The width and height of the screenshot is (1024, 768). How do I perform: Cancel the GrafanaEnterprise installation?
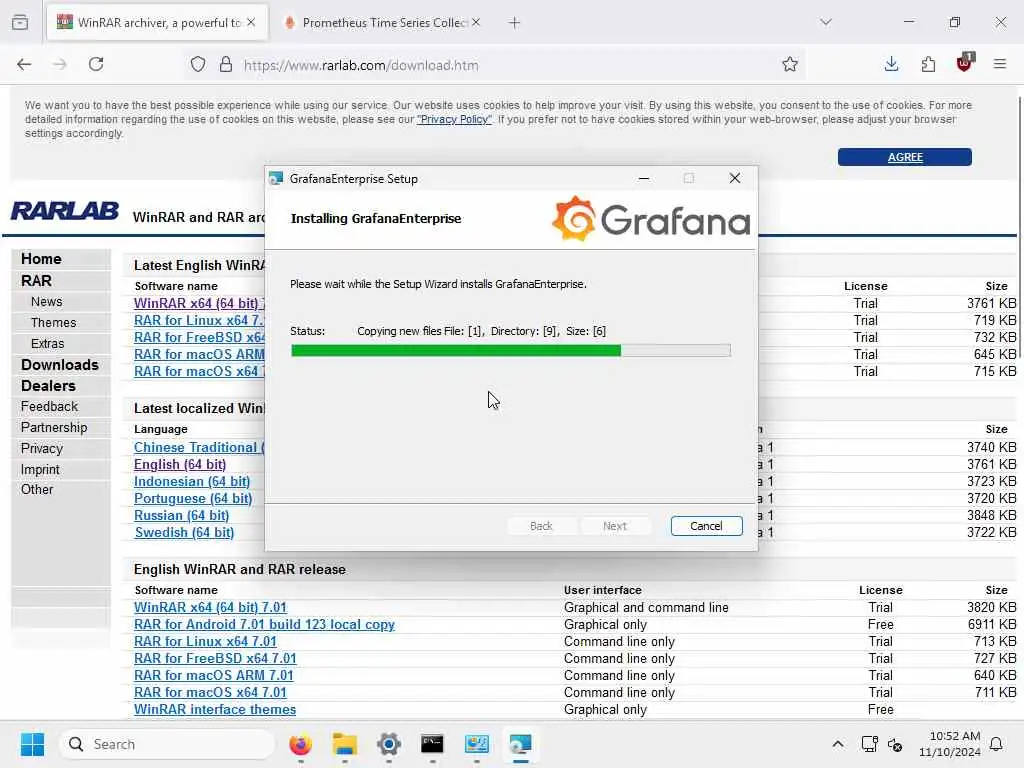coord(706,526)
